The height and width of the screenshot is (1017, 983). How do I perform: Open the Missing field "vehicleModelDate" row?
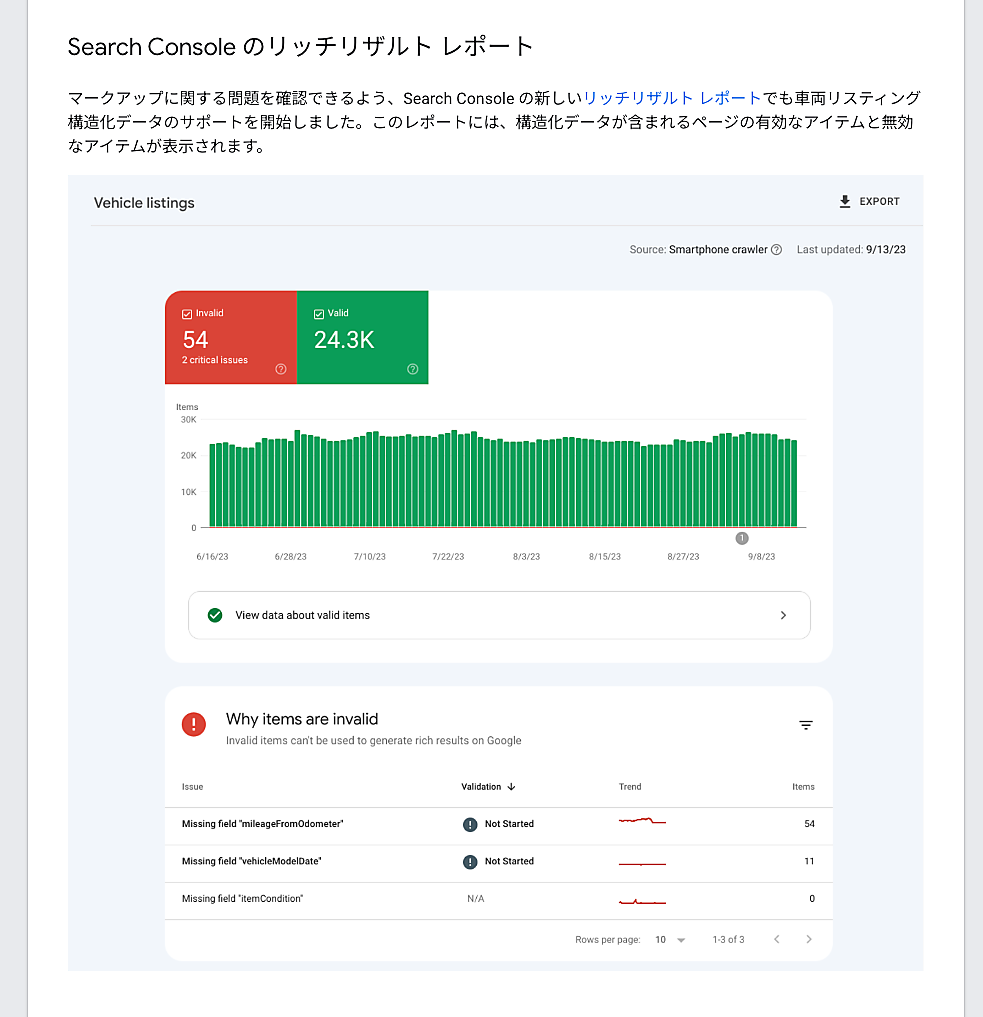(x=252, y=861)
